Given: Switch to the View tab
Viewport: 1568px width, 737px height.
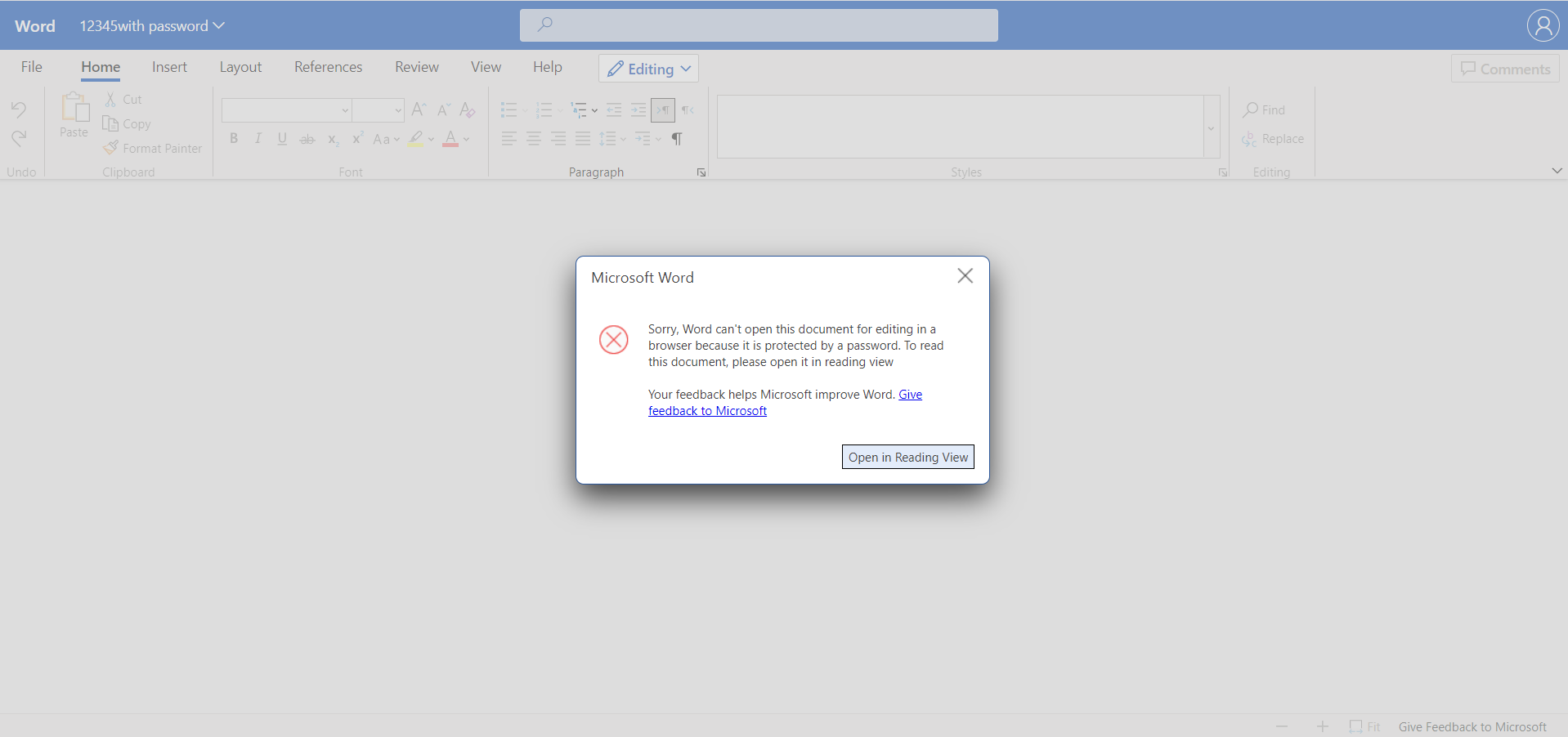Looking at the screenshot, I should [x=486, y=67].
